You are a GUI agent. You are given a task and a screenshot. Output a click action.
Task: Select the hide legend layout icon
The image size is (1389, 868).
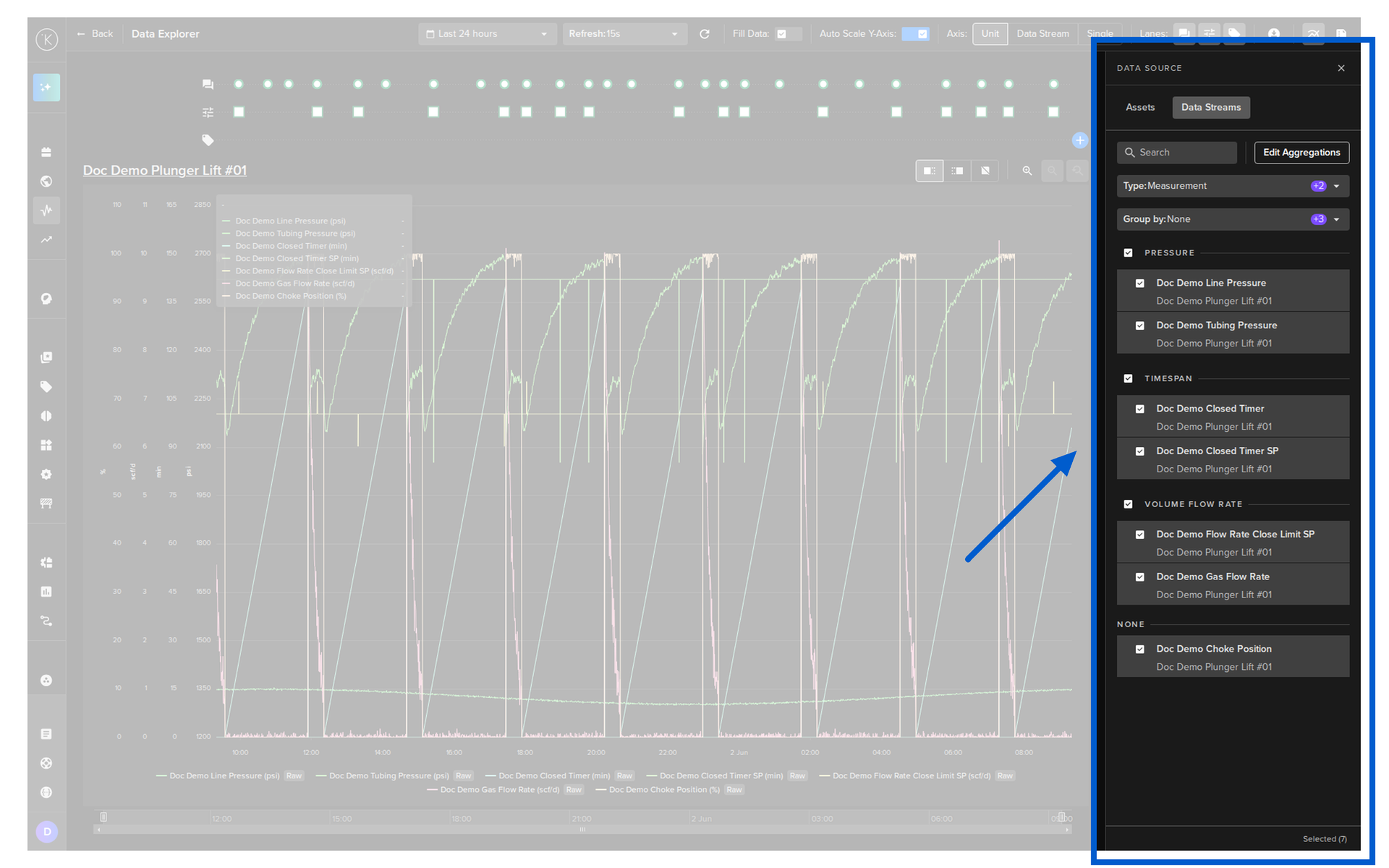click(x=985, y=171)
